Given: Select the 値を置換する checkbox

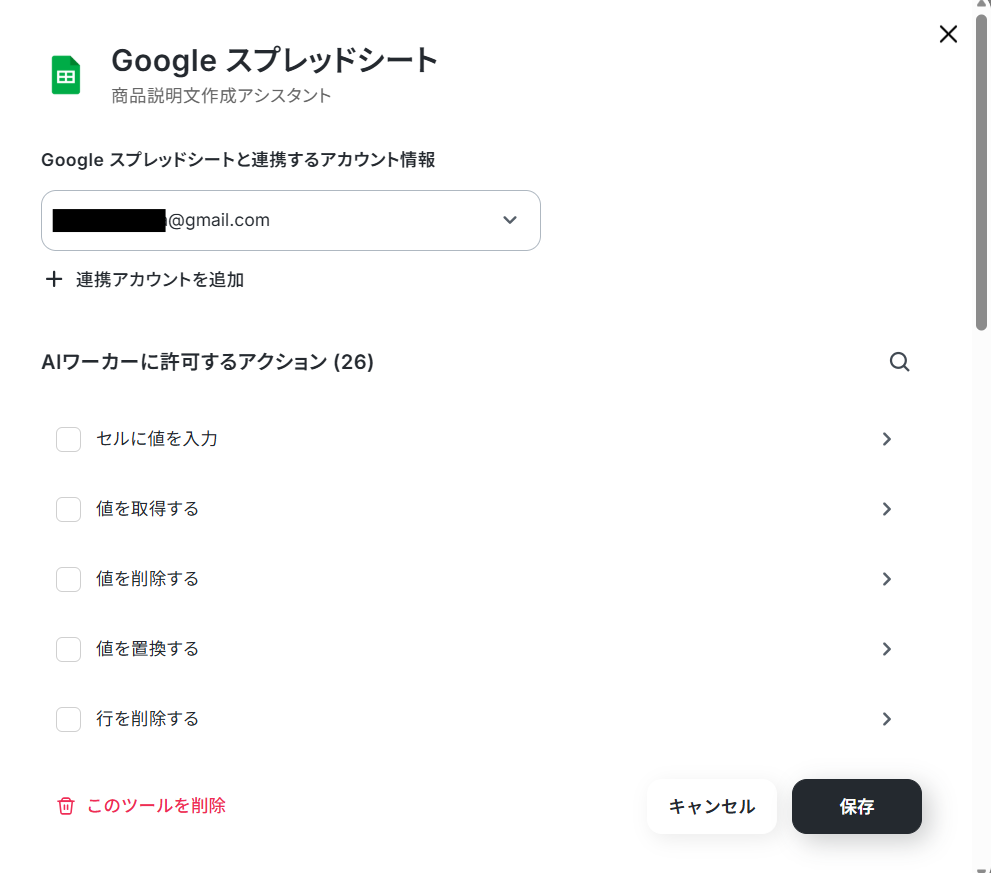Looking at the screenshot, I should click(68, 649).
